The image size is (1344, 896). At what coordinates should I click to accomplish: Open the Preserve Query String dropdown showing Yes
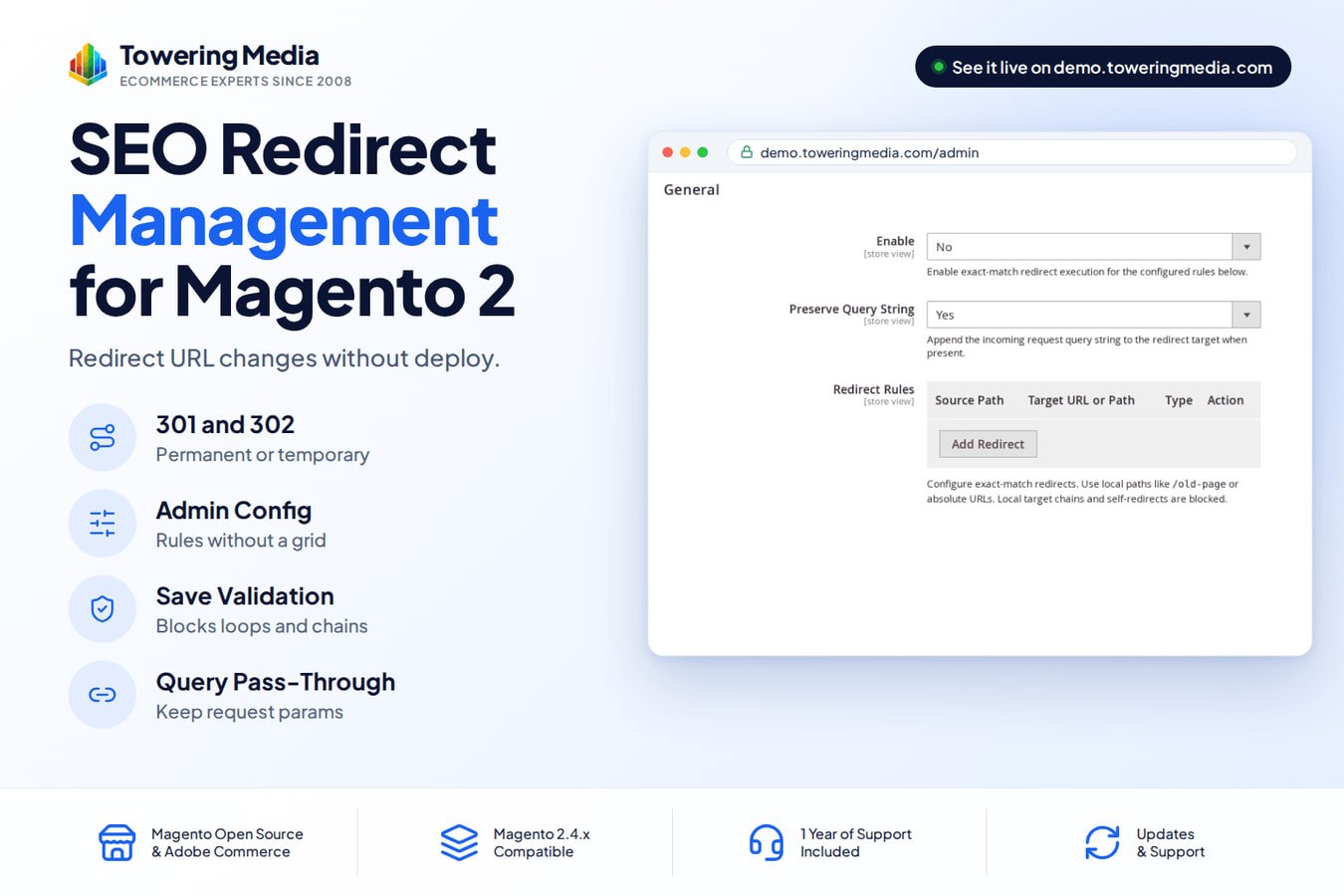click(1093, 315)
